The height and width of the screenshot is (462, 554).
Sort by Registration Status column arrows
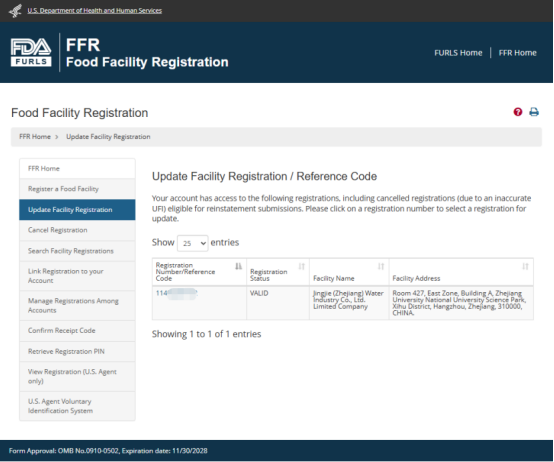tap(301, 266)
